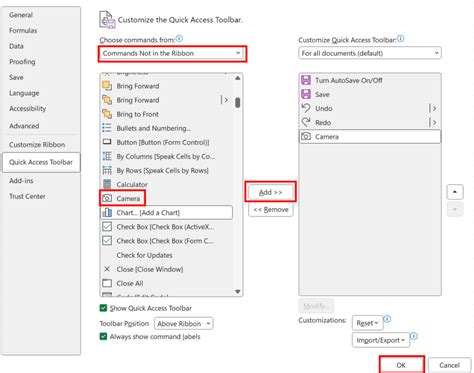Open the Import/Export dropdown
The height and width of the screenshot is (373, 474).
click(381, 340)
